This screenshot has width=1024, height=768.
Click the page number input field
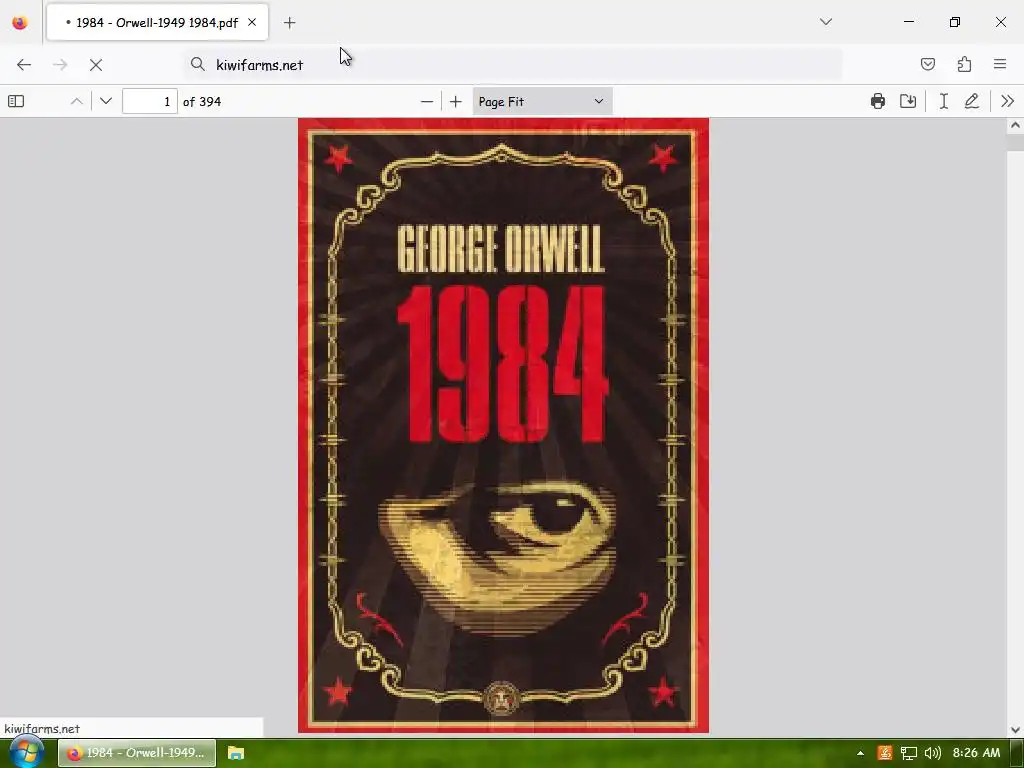[x=150, y=101]
